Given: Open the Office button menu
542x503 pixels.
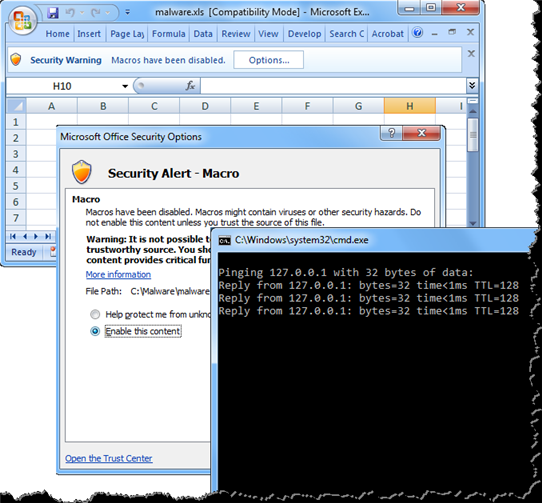Looking at the screenshot, I should 22,20.
